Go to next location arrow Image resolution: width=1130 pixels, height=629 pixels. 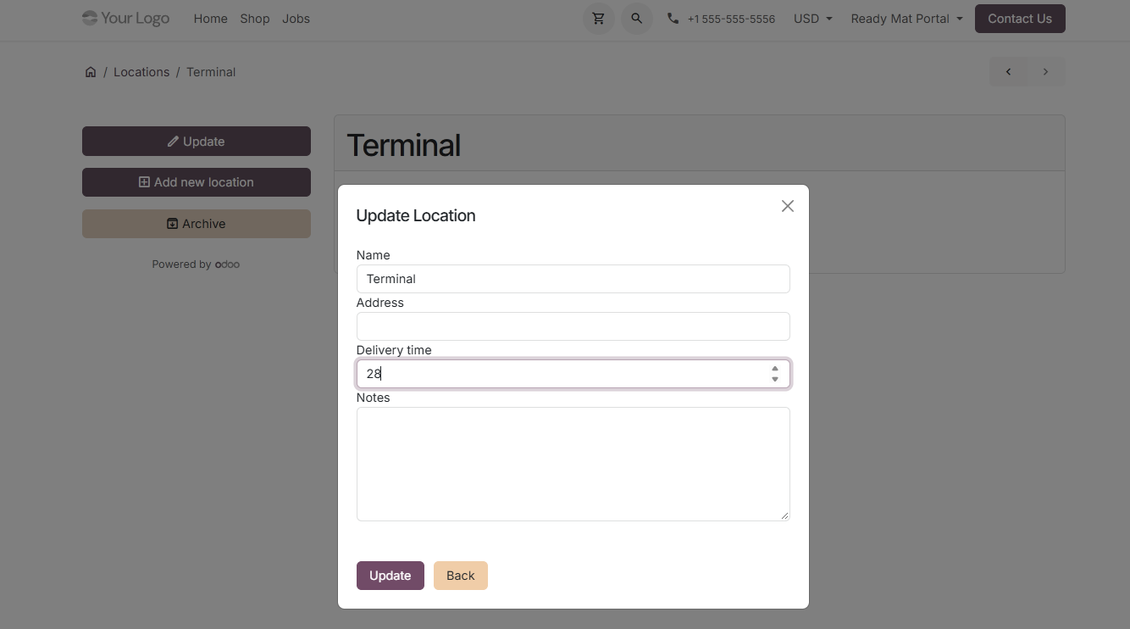click(1046, 72)
